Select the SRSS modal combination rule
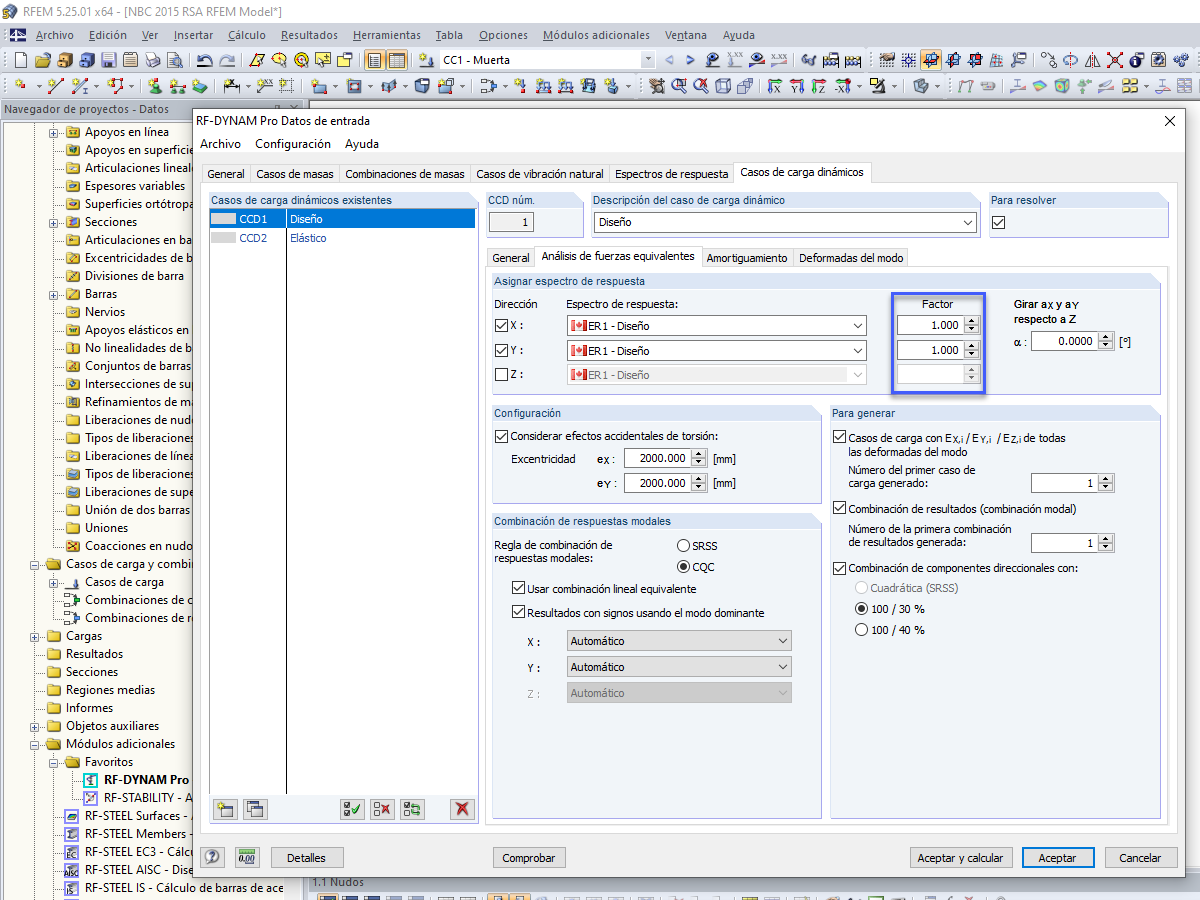The height and width of the screenshot is (900, 1200). pos(684,546)
